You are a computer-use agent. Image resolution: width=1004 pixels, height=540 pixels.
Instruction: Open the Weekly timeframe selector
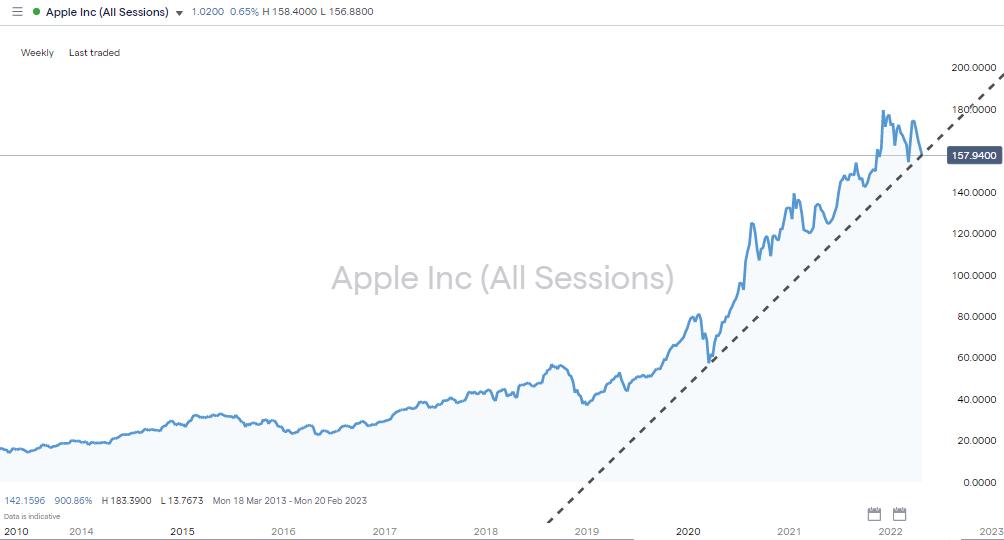point(37,53)
